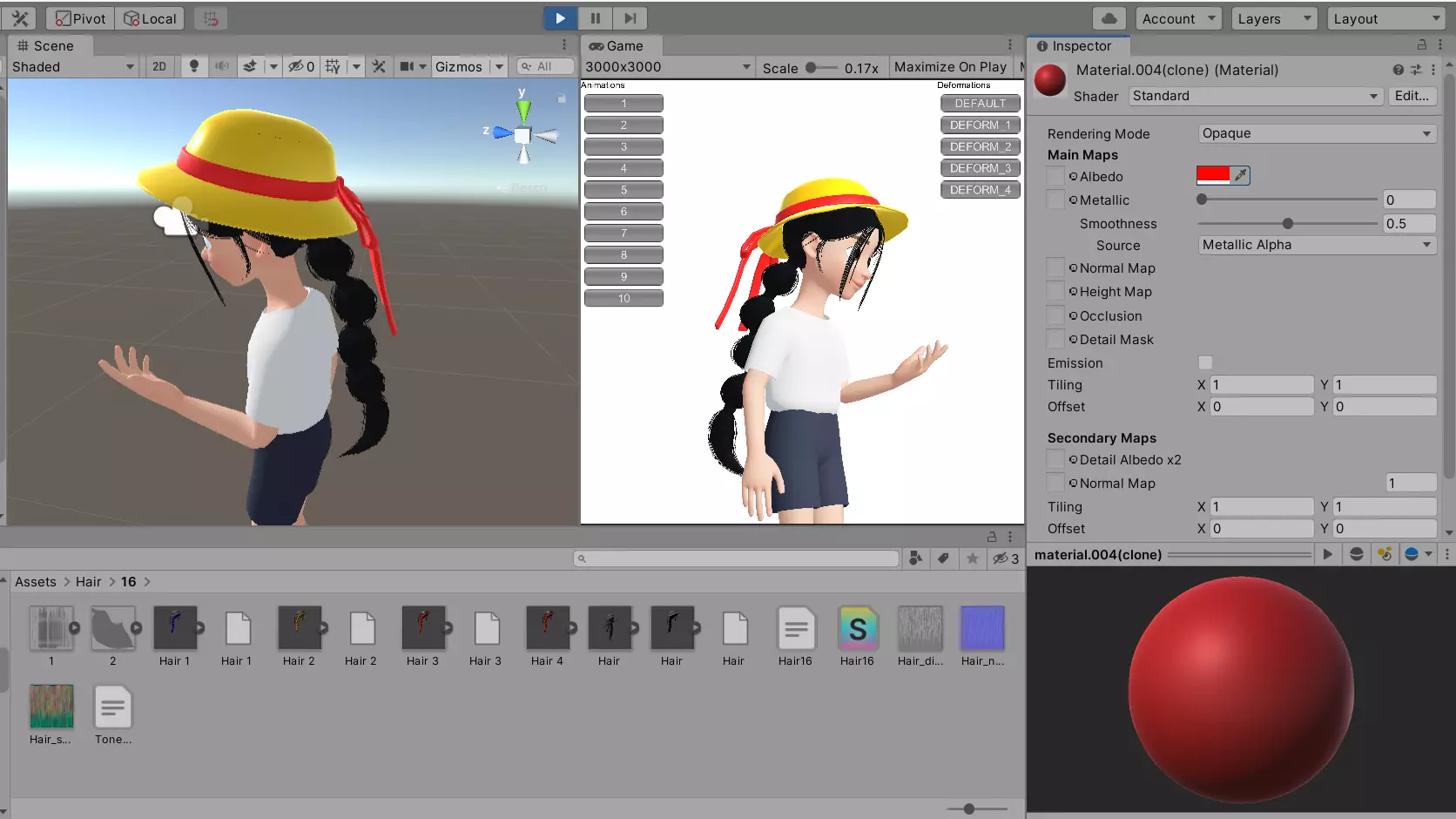
Task: Open the component editor tools panel in Scene
Action: click(379, 66)
